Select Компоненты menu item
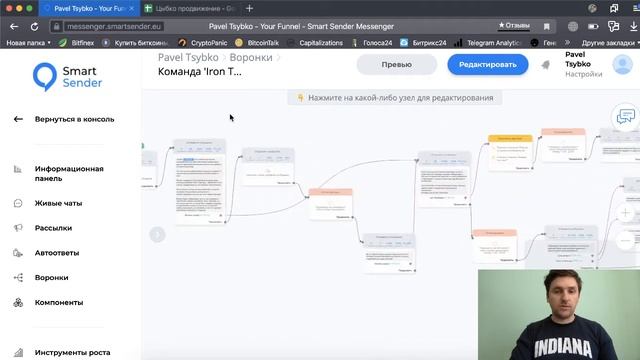The image size is (640, 360). 59,302
